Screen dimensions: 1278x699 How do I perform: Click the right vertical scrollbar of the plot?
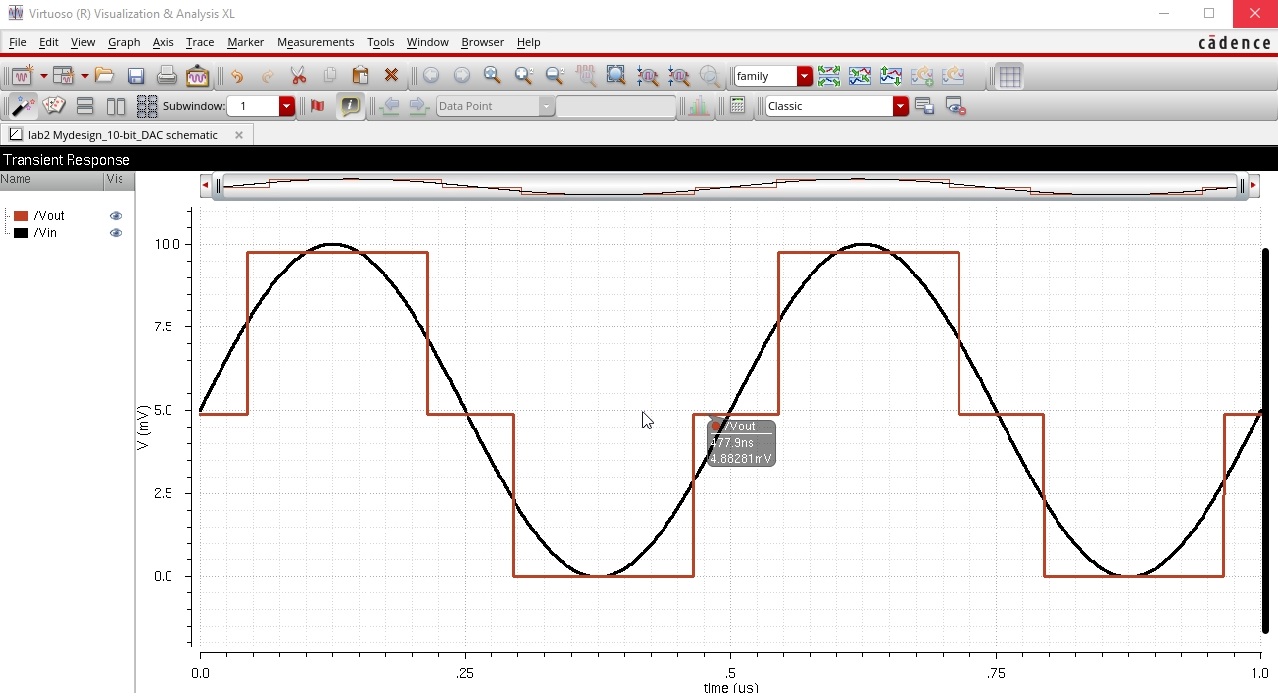tap(1266, 440)
